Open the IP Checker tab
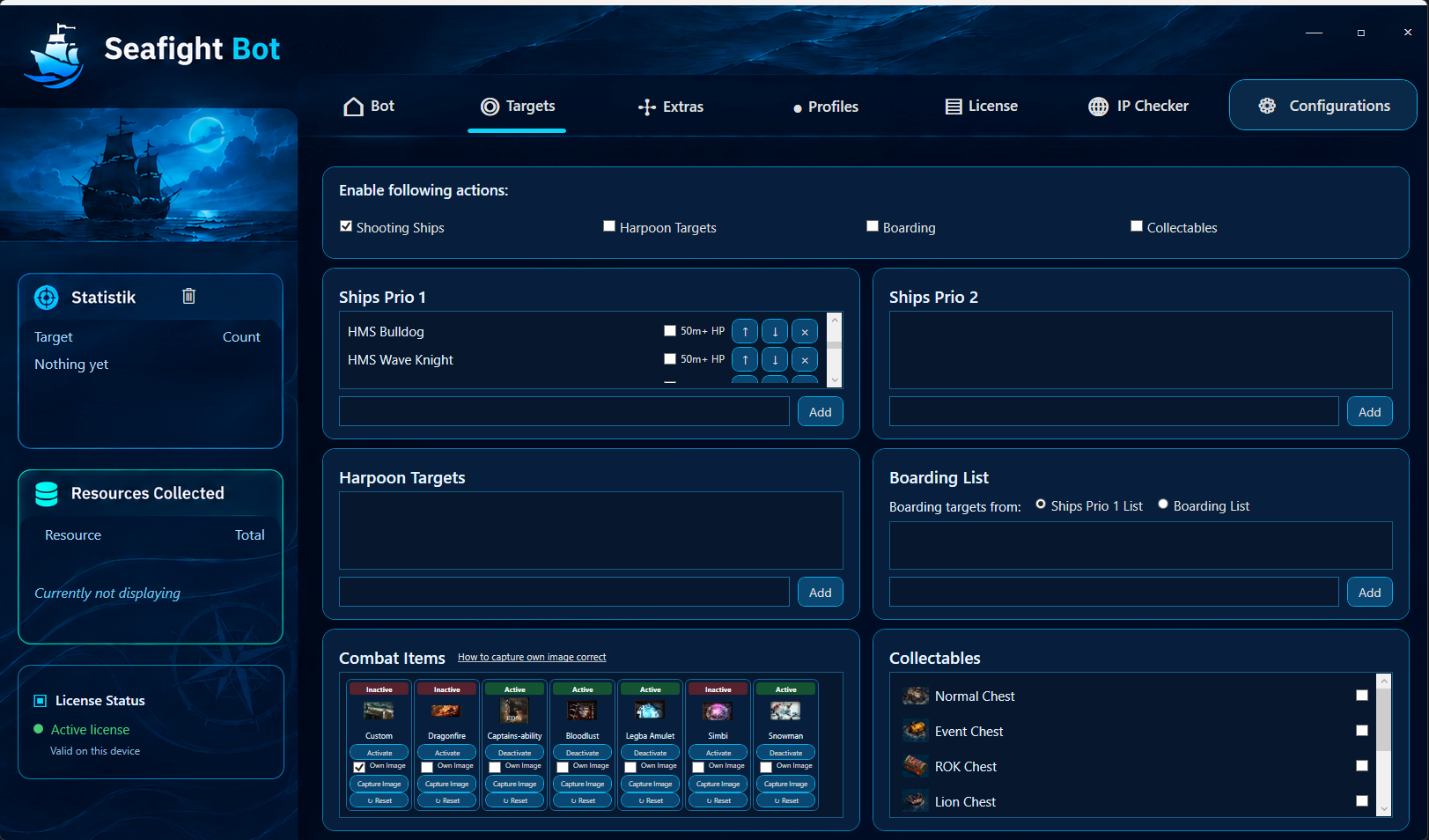Screen dimensions: 1429x840 [x=1138, y=107]
